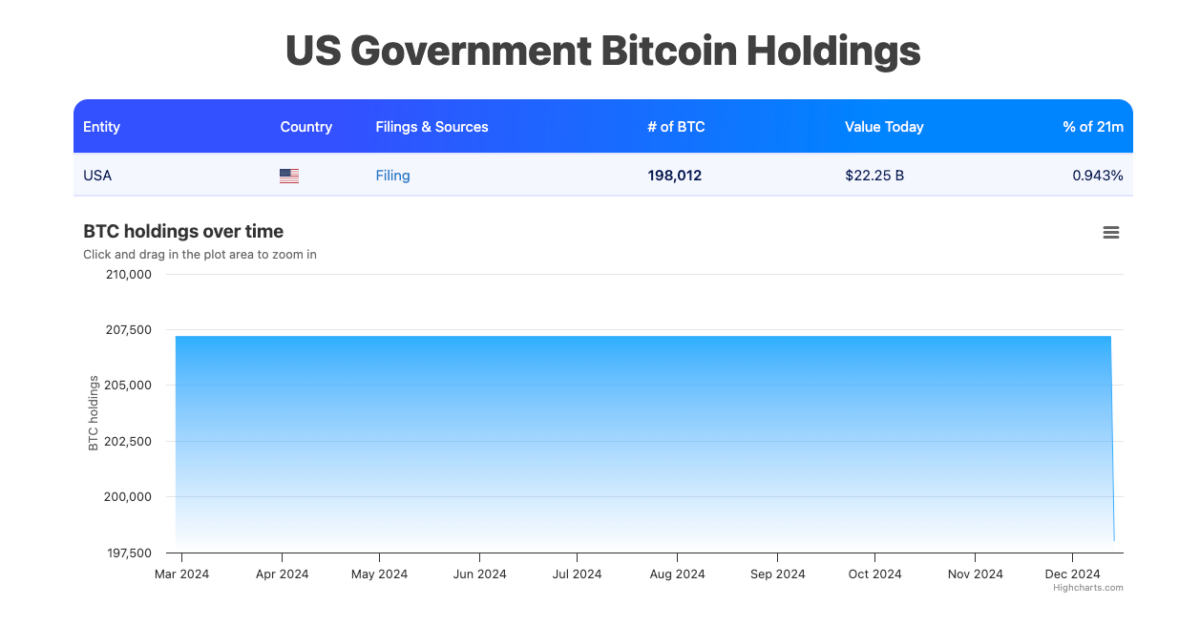
Task: Sort by the % of 21m header
Action: point(1093,127)
